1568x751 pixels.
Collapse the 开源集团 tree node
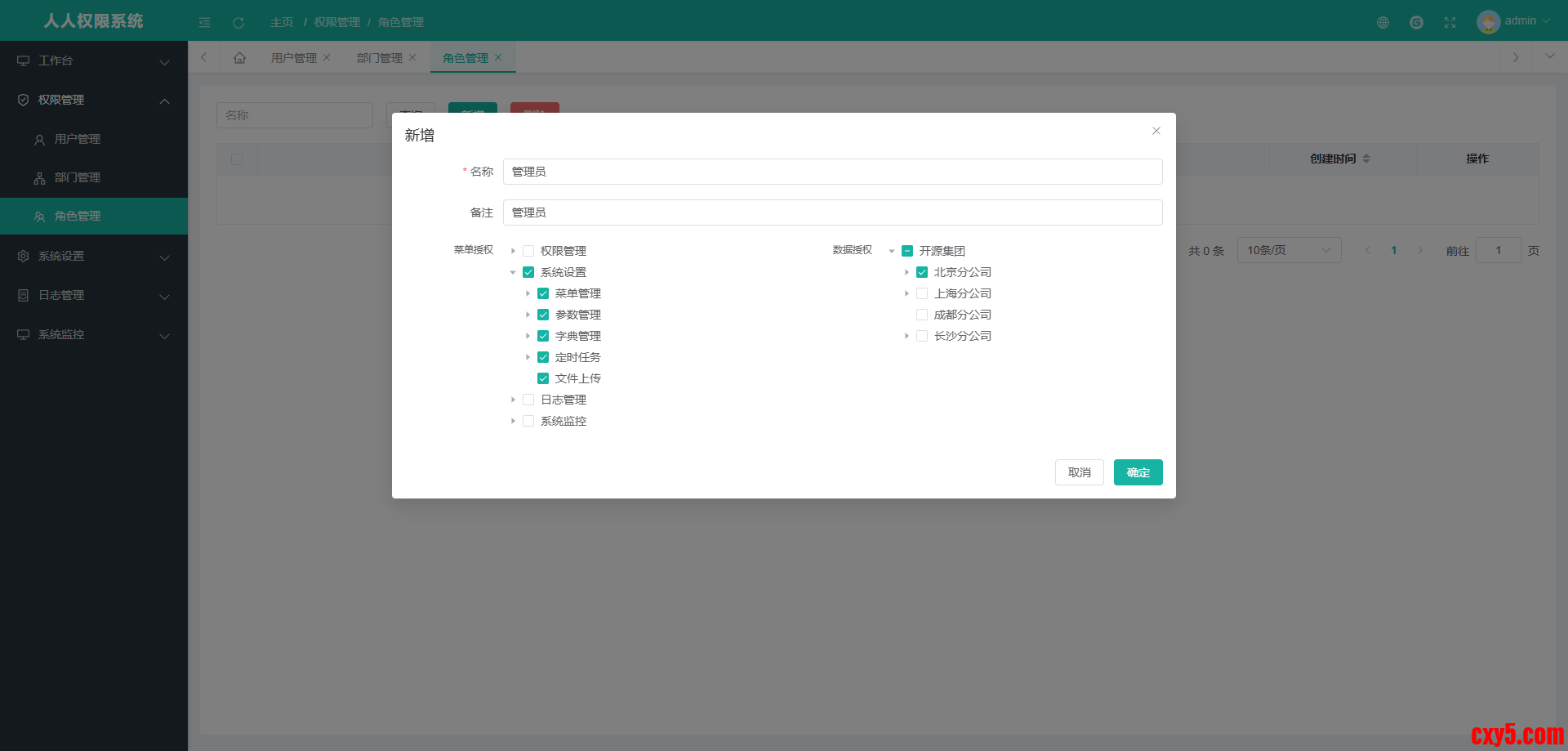pyautogui.click(x=892, y=251)
